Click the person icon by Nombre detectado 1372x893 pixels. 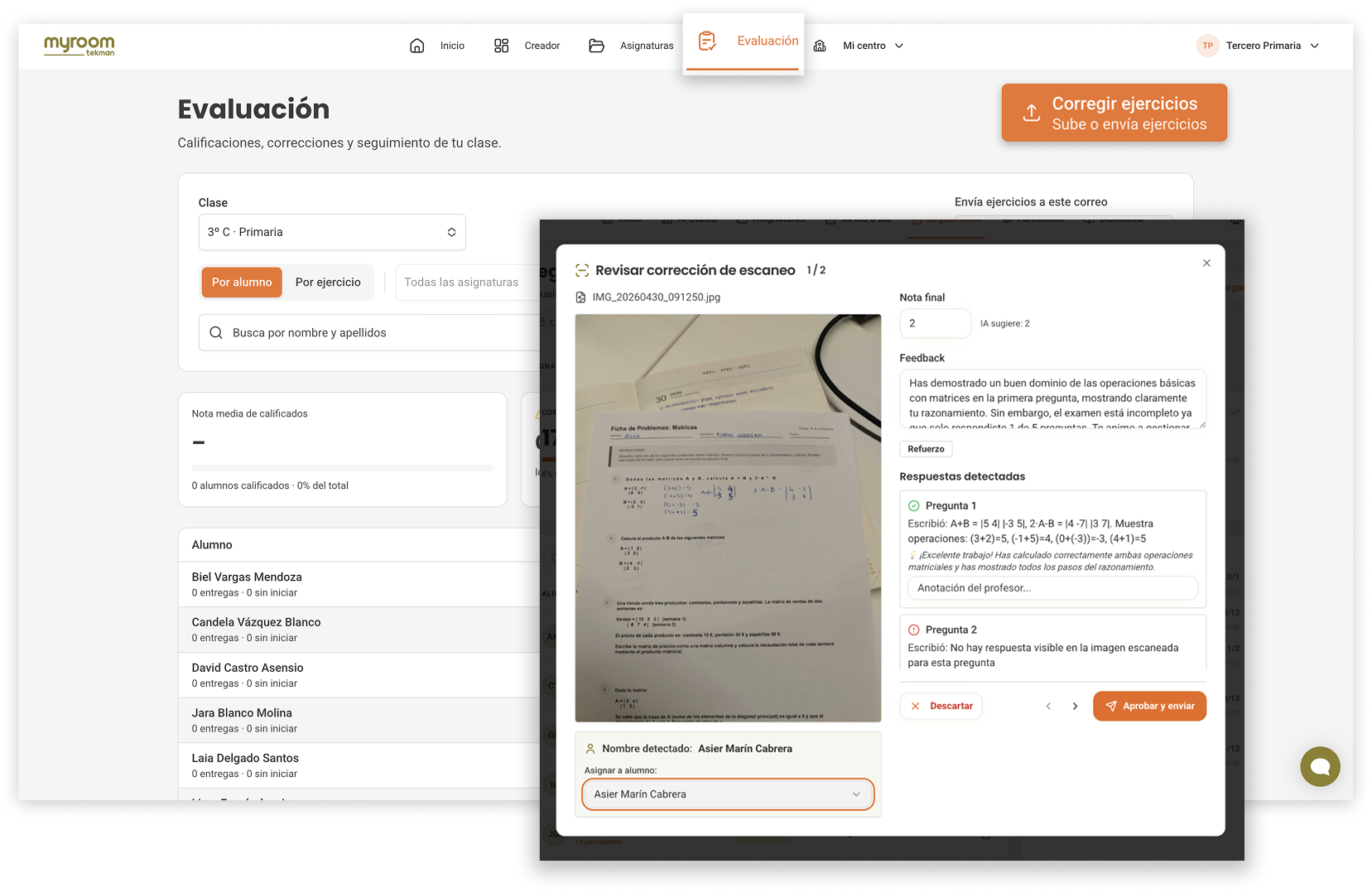point(590,748)
